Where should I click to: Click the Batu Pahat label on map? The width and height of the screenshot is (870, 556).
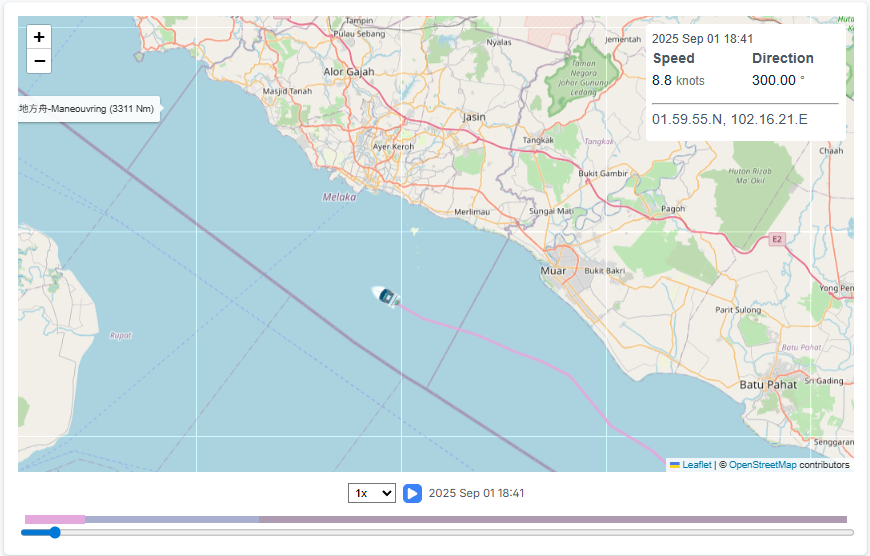pos(767,384)
